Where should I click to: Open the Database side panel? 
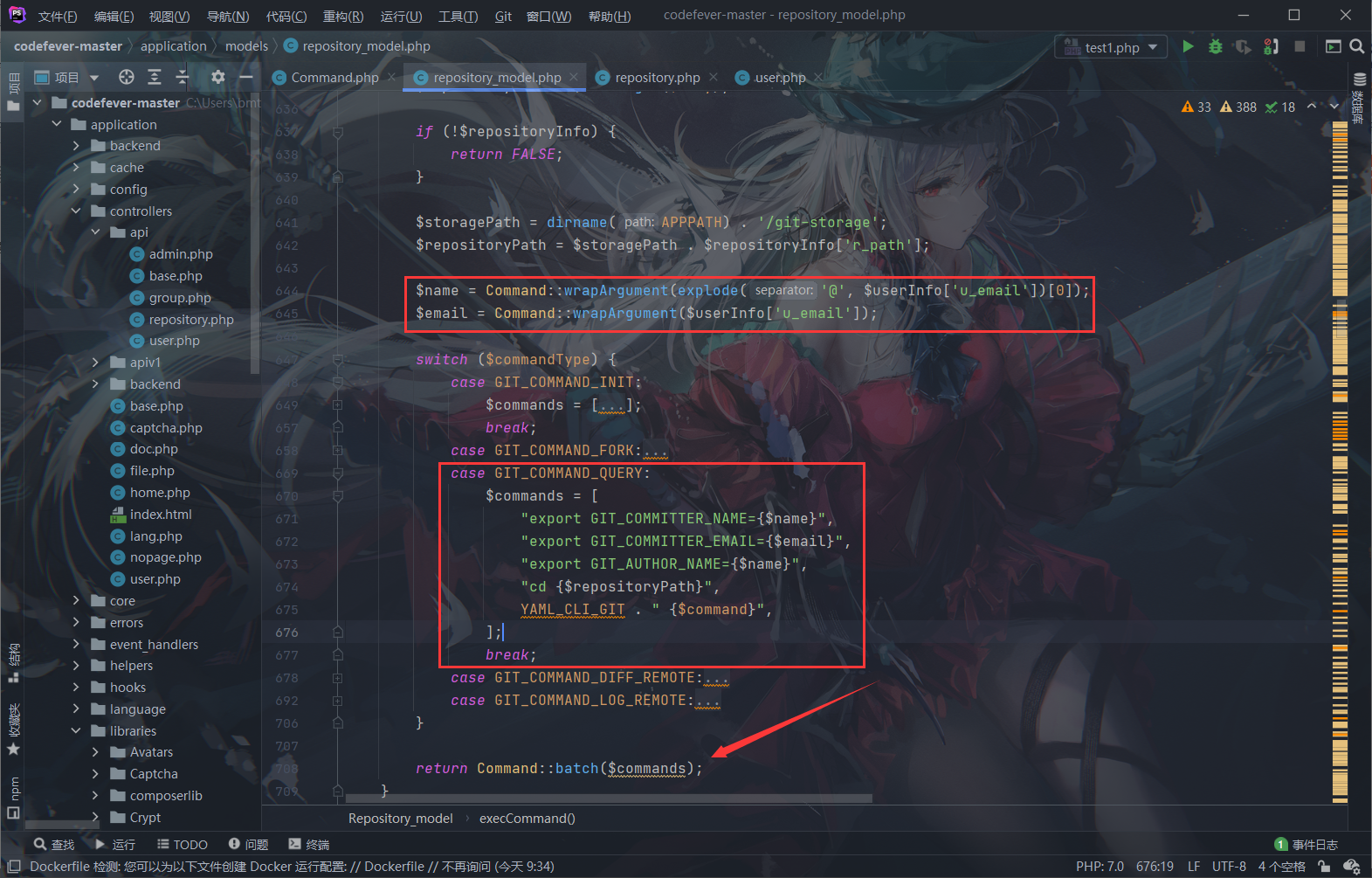tap(1359, 99)
